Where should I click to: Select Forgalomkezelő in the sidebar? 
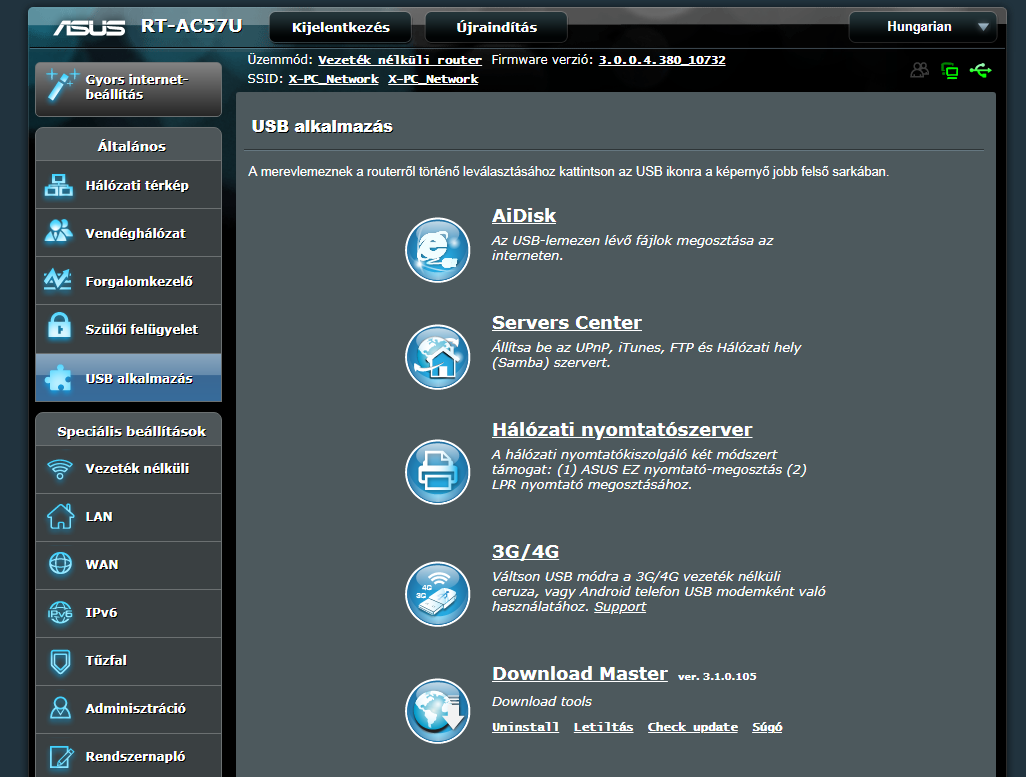click(x=128, y=281)
